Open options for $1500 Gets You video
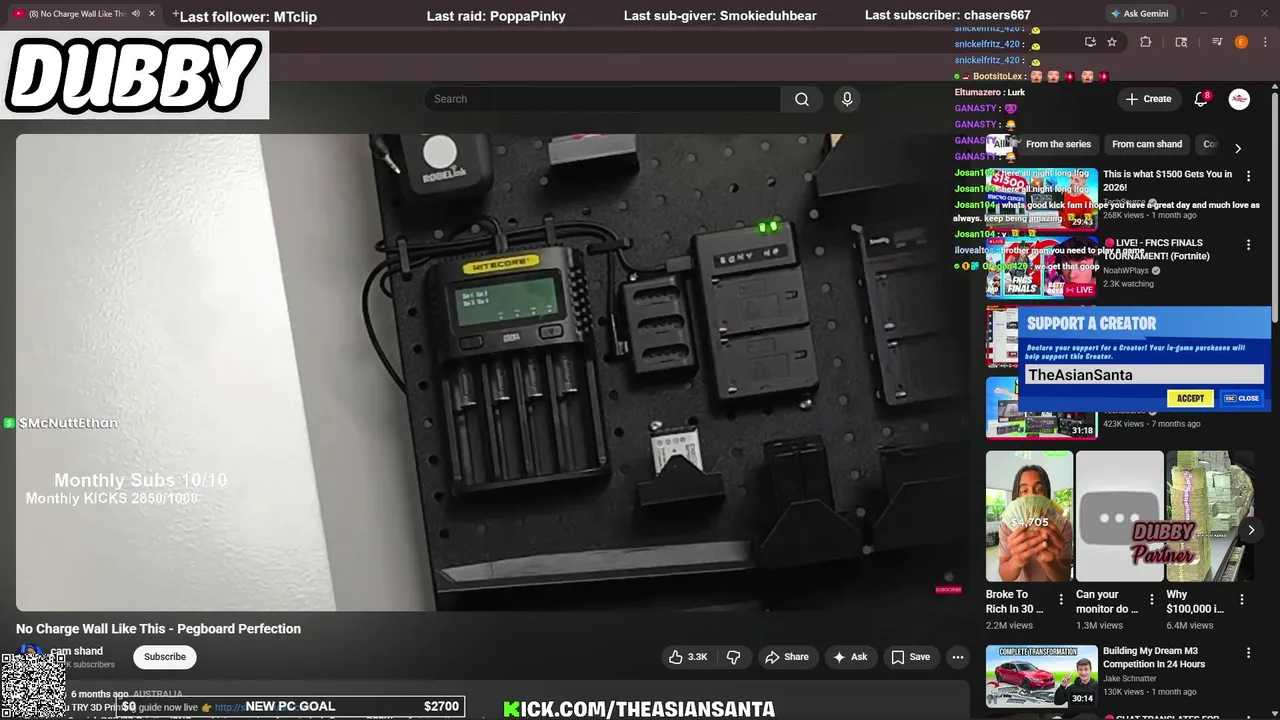 (x=1248, y=176)
